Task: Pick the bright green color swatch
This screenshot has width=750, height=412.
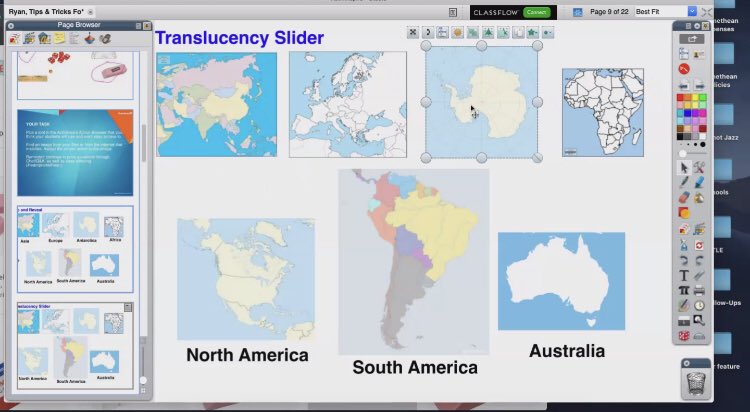Action: (x=703, y=98)
